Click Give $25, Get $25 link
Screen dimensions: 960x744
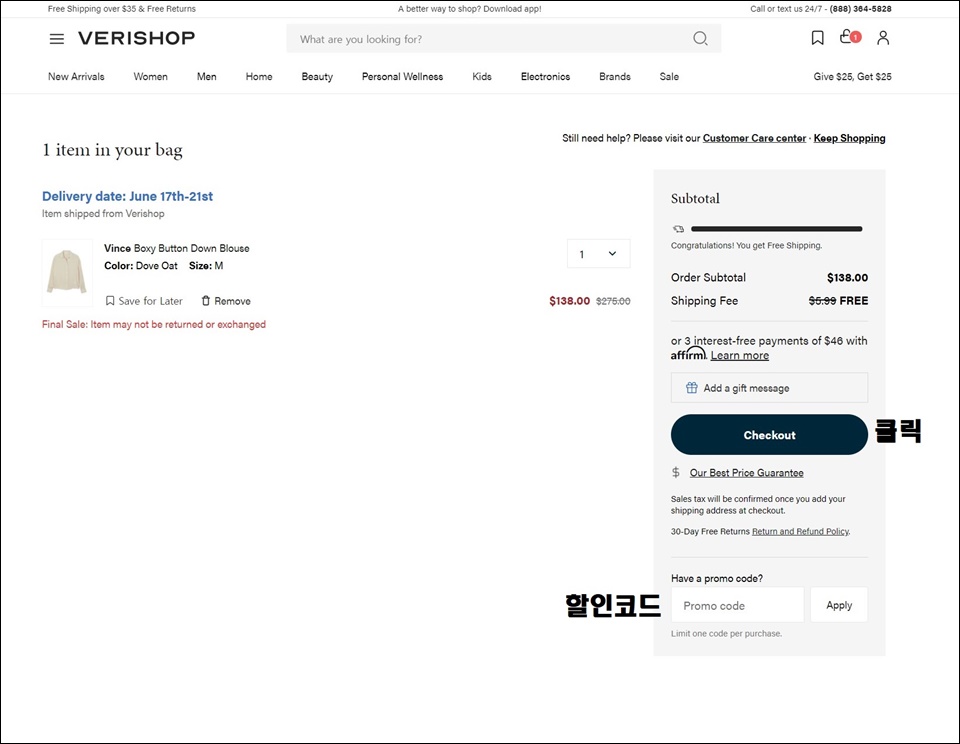click(x=852, y=77)
